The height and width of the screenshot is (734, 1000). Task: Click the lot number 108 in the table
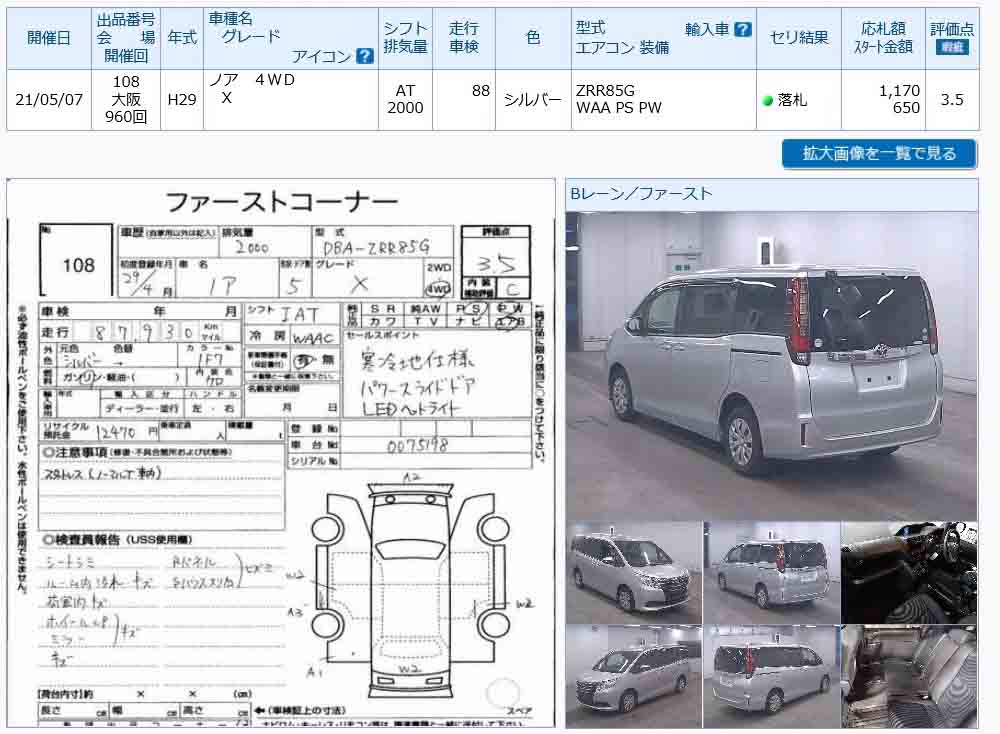(x=126, y=82)
